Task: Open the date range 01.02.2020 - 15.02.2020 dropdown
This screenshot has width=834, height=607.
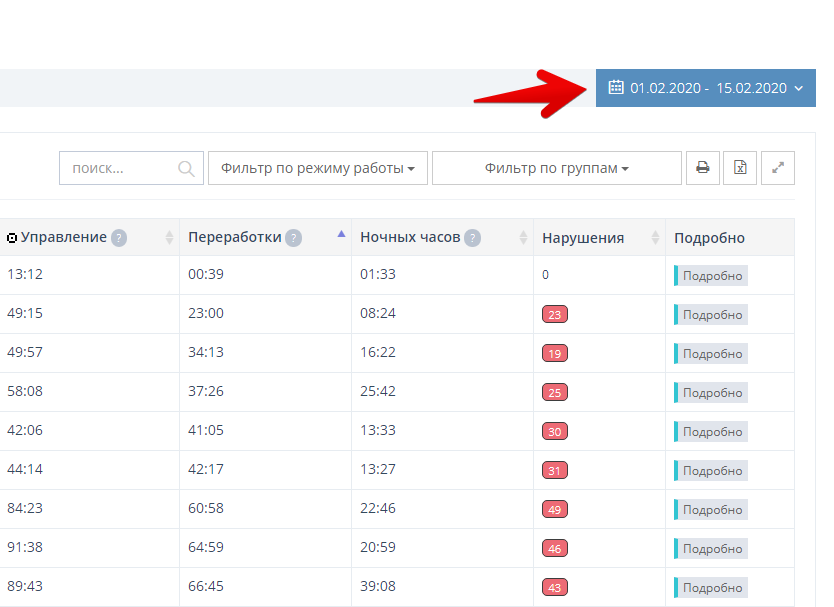Action: tap(707, 88)
